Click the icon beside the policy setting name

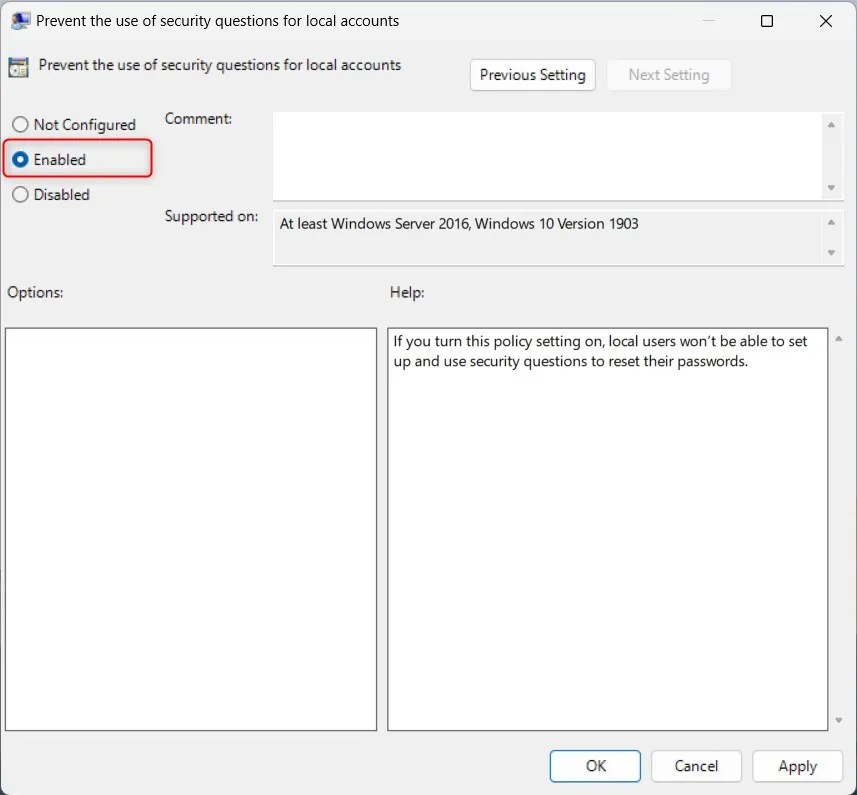[x=18, y=65]
